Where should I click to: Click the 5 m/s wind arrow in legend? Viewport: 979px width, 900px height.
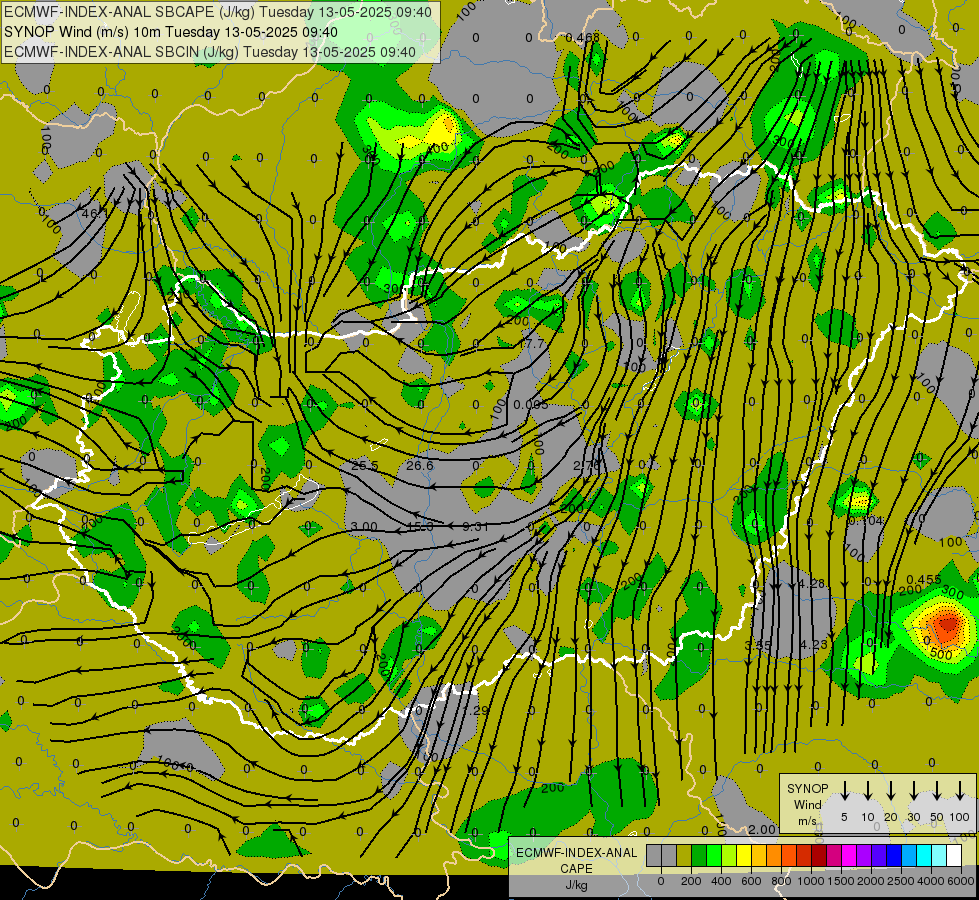(x=844, y=791)
